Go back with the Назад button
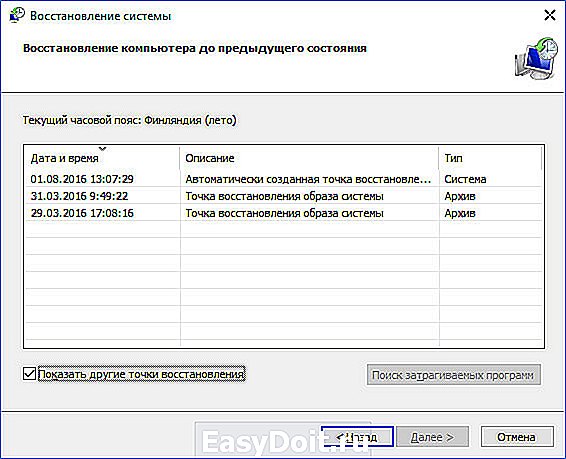Viewport: 566px width, 459px height. [x=357, y=437]
